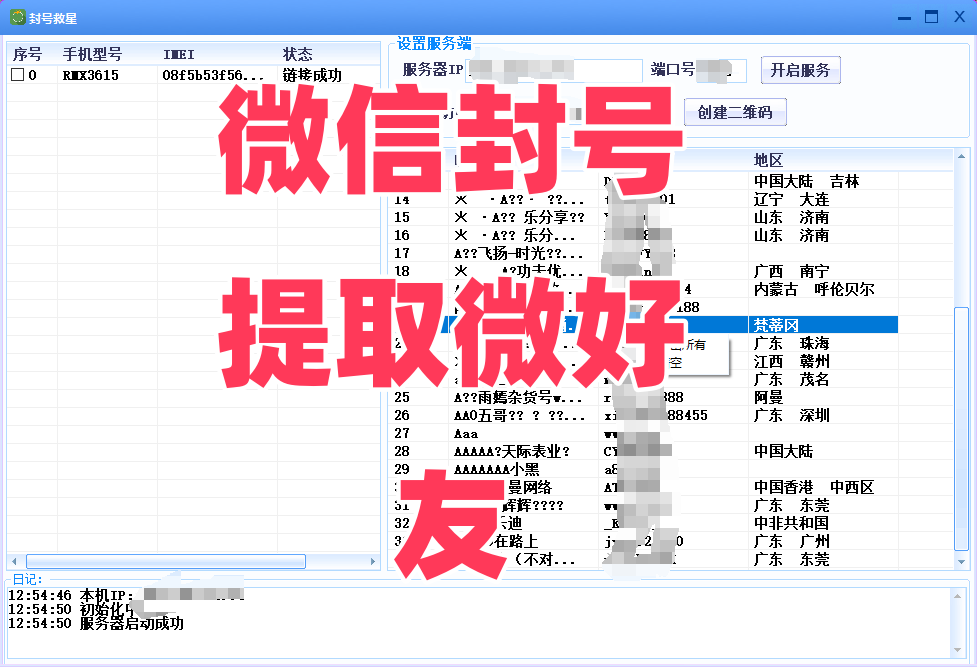Select the friend A??飞扬-时光??...

(518, 253)
